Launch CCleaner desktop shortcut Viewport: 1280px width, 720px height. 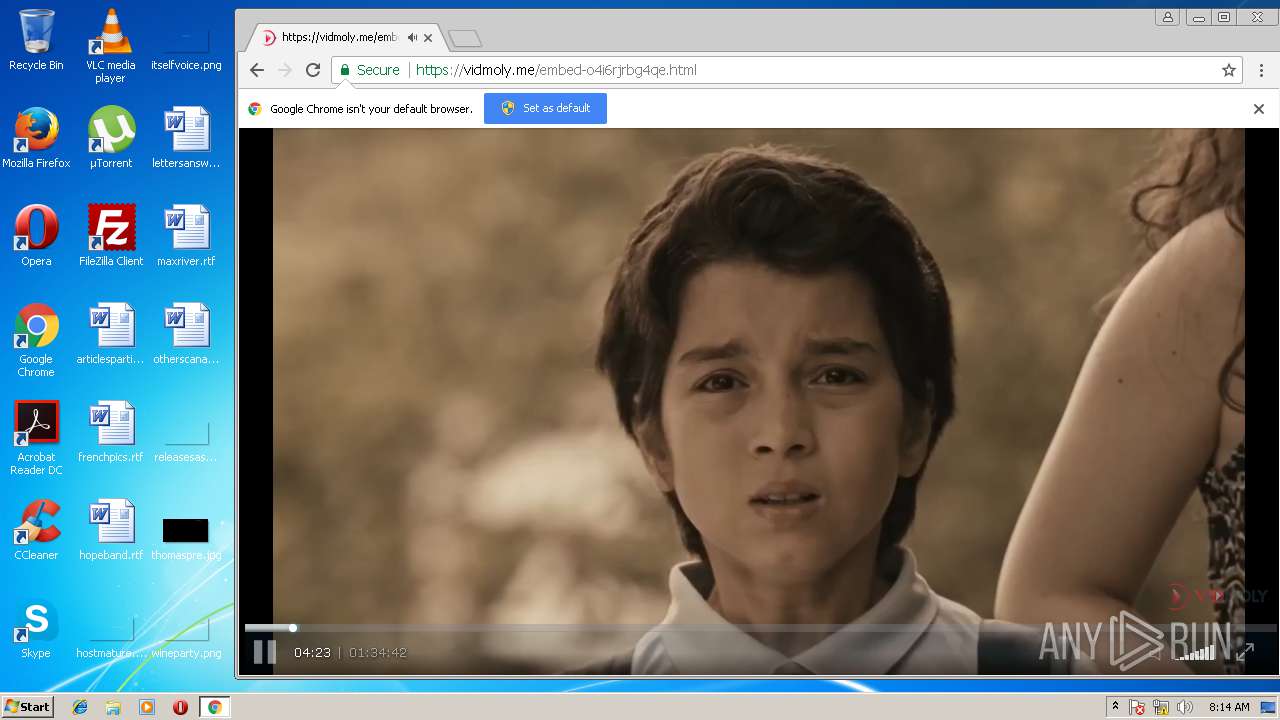36,530
